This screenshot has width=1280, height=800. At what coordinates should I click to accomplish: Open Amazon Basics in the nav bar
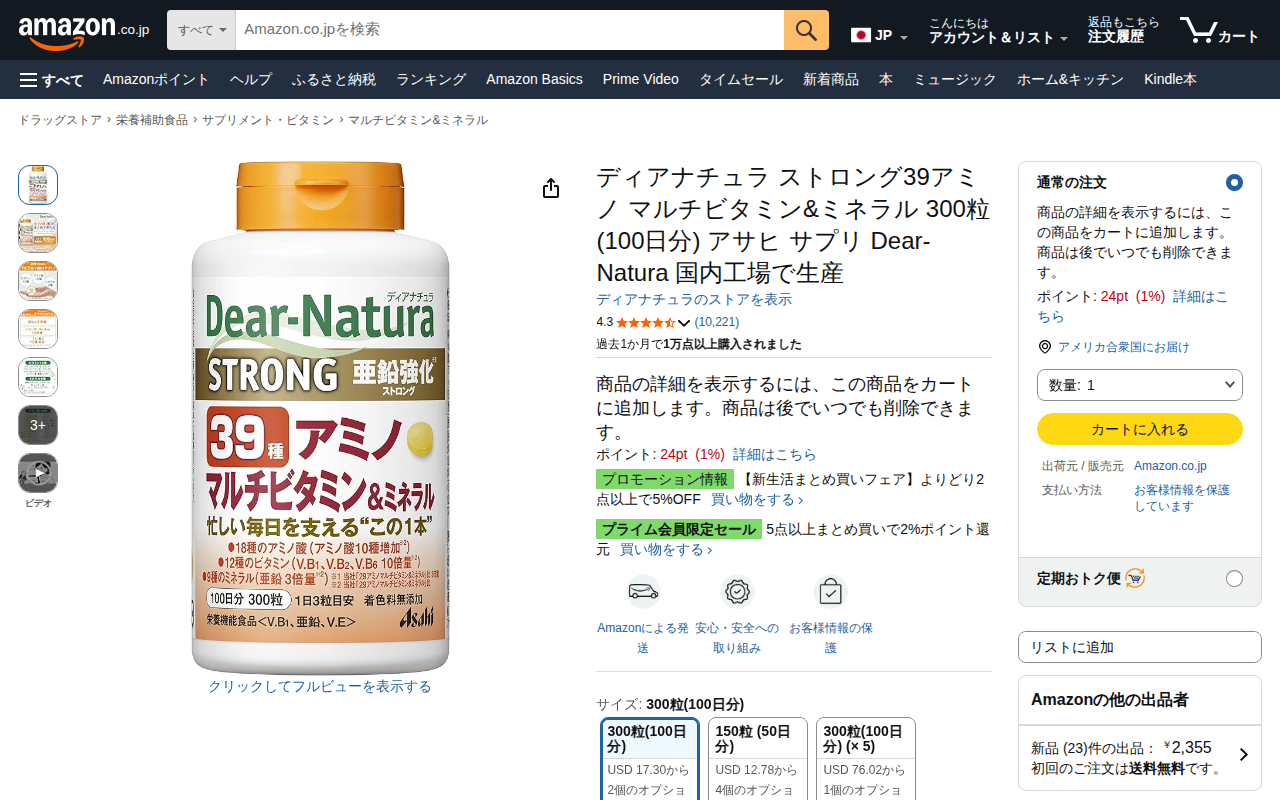click(x=534, y=80)
